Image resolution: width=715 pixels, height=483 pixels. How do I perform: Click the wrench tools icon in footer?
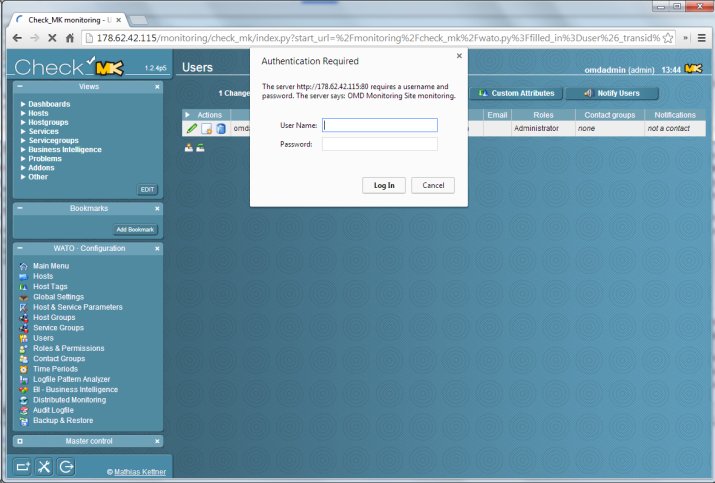point(44,467)
